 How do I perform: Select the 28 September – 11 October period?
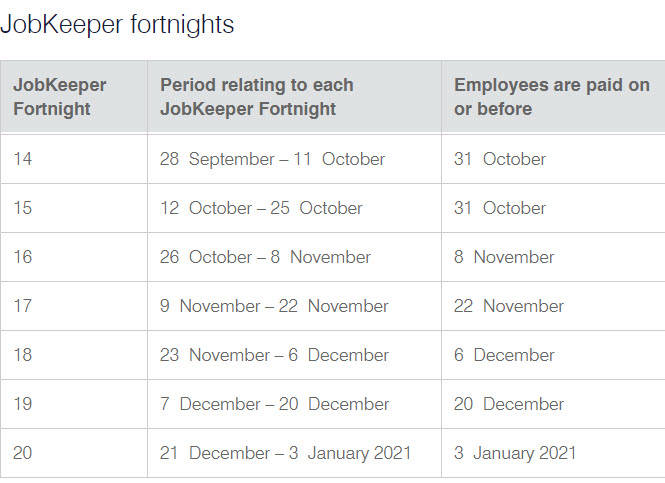272,159
